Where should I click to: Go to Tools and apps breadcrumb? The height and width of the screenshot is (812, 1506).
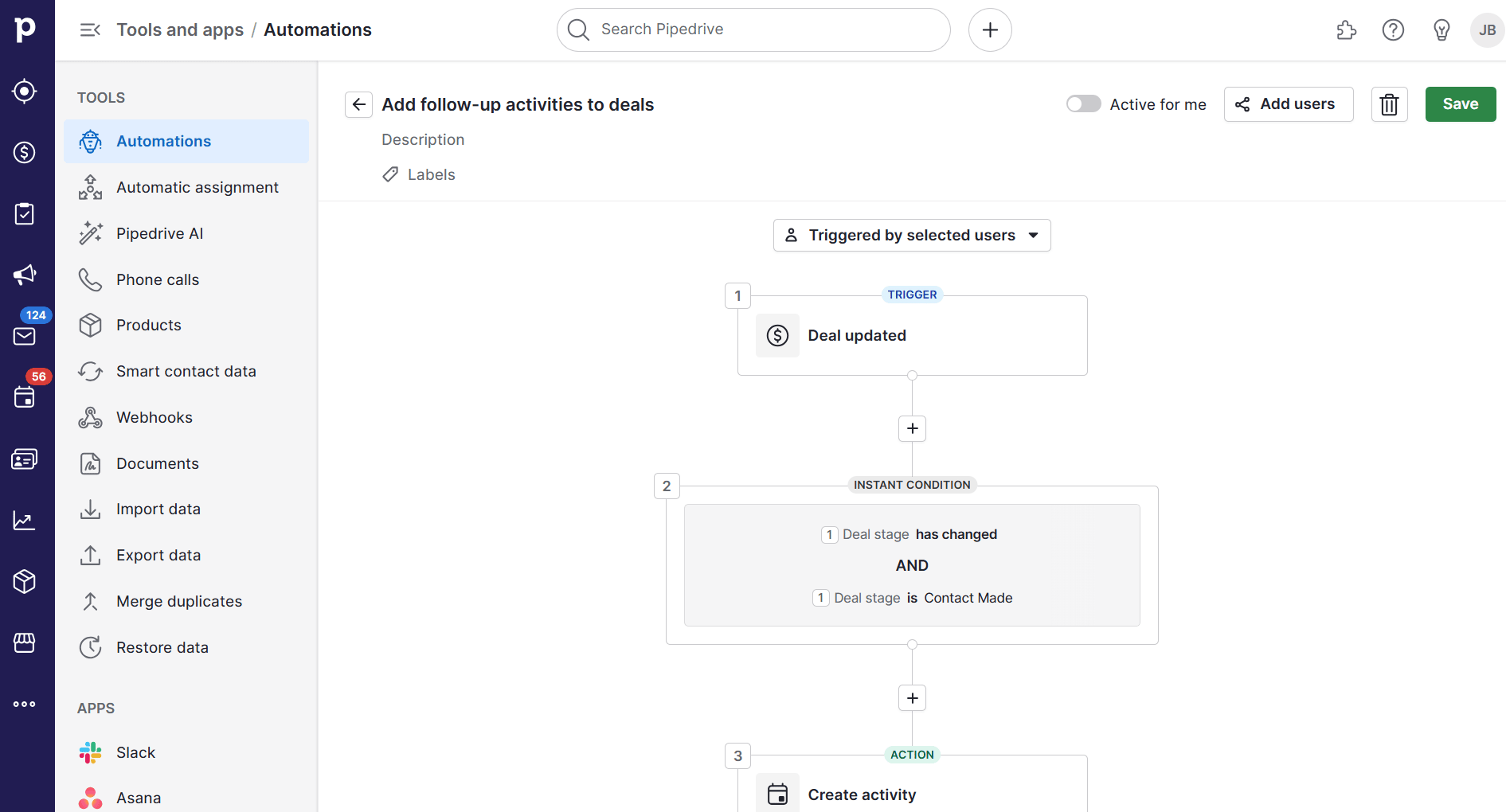180,29
